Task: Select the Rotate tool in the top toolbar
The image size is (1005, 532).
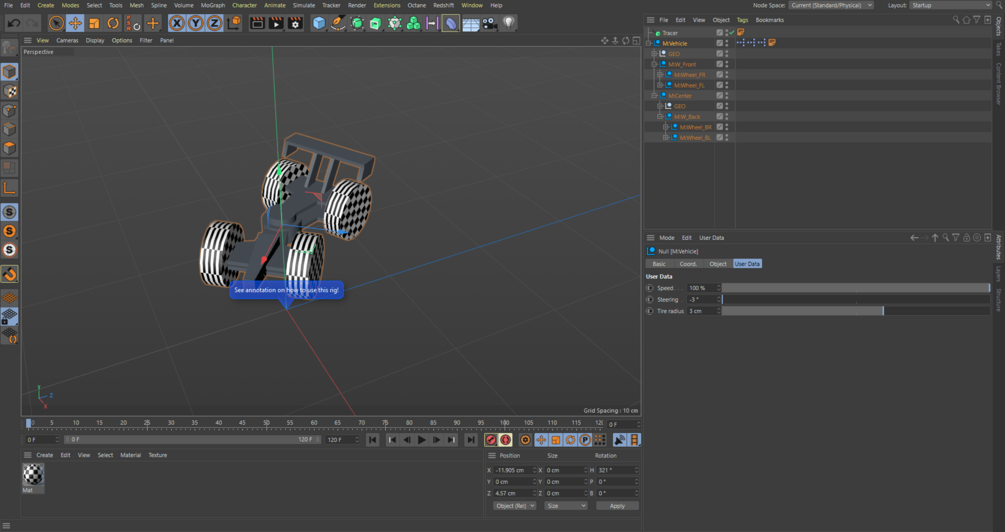Action: tap(113, 23)
